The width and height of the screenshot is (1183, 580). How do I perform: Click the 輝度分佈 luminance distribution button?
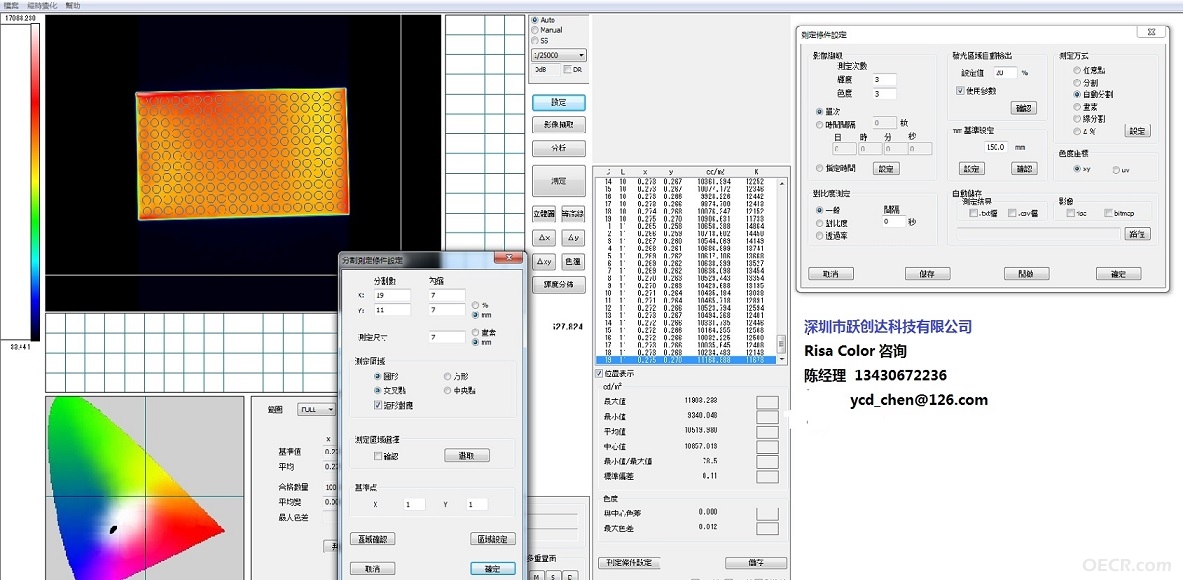[558, 284]
